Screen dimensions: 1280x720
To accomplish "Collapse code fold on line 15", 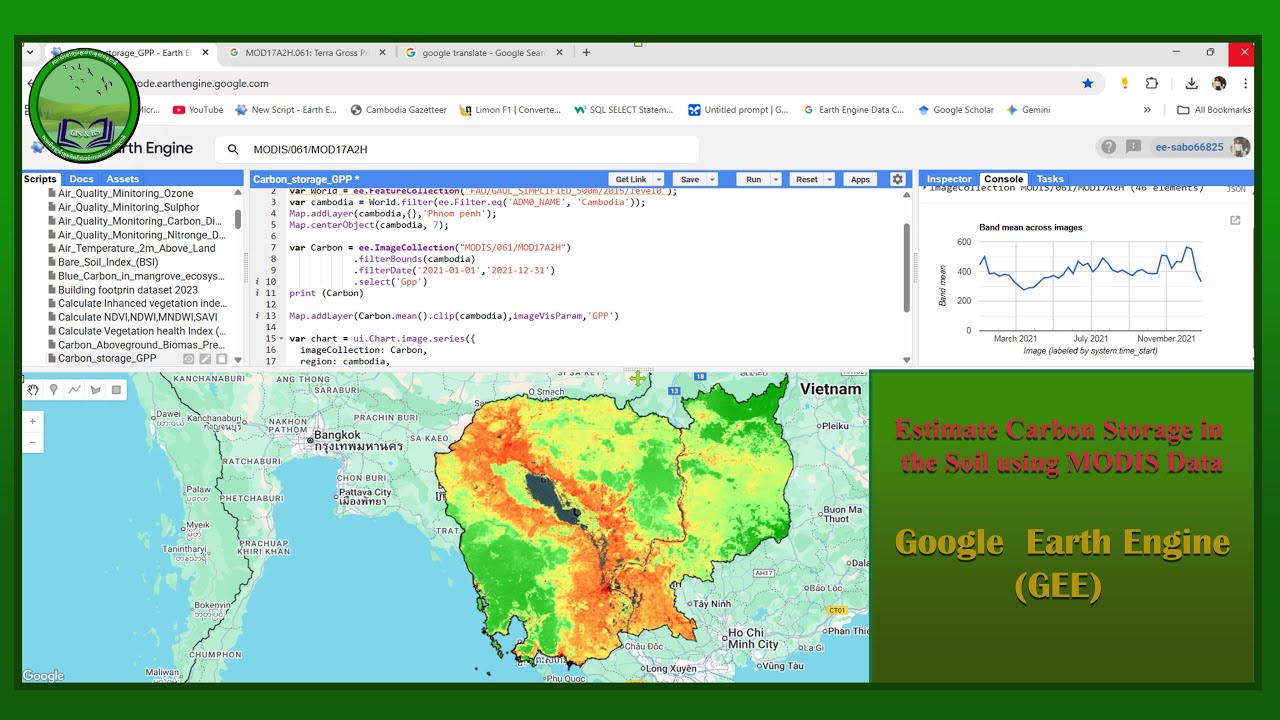I will [x=283, y=339].
